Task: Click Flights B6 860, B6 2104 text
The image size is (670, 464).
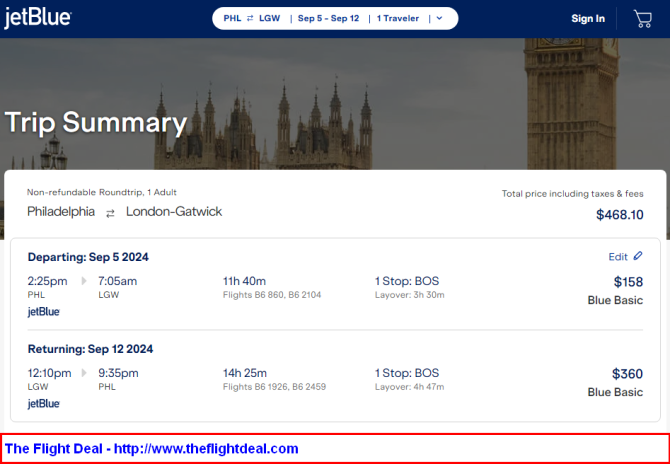Action: pos(272,295)
